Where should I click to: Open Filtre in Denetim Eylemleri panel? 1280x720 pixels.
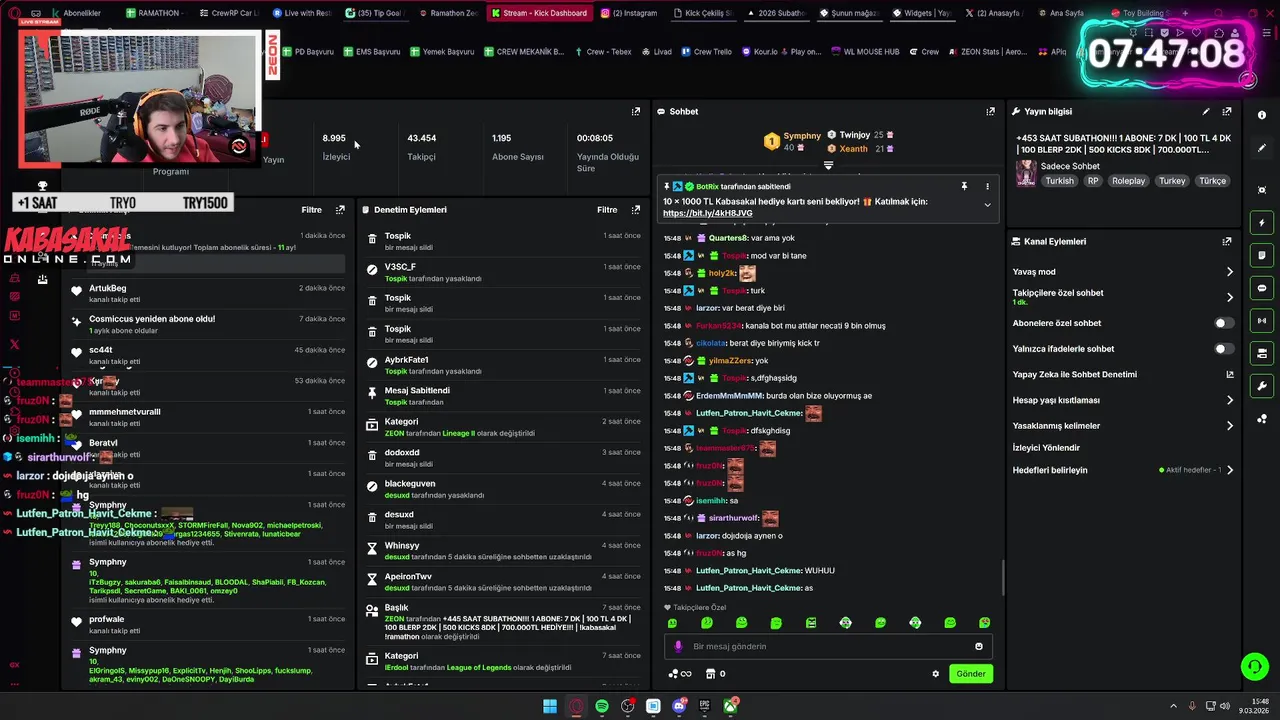(607, 210)
